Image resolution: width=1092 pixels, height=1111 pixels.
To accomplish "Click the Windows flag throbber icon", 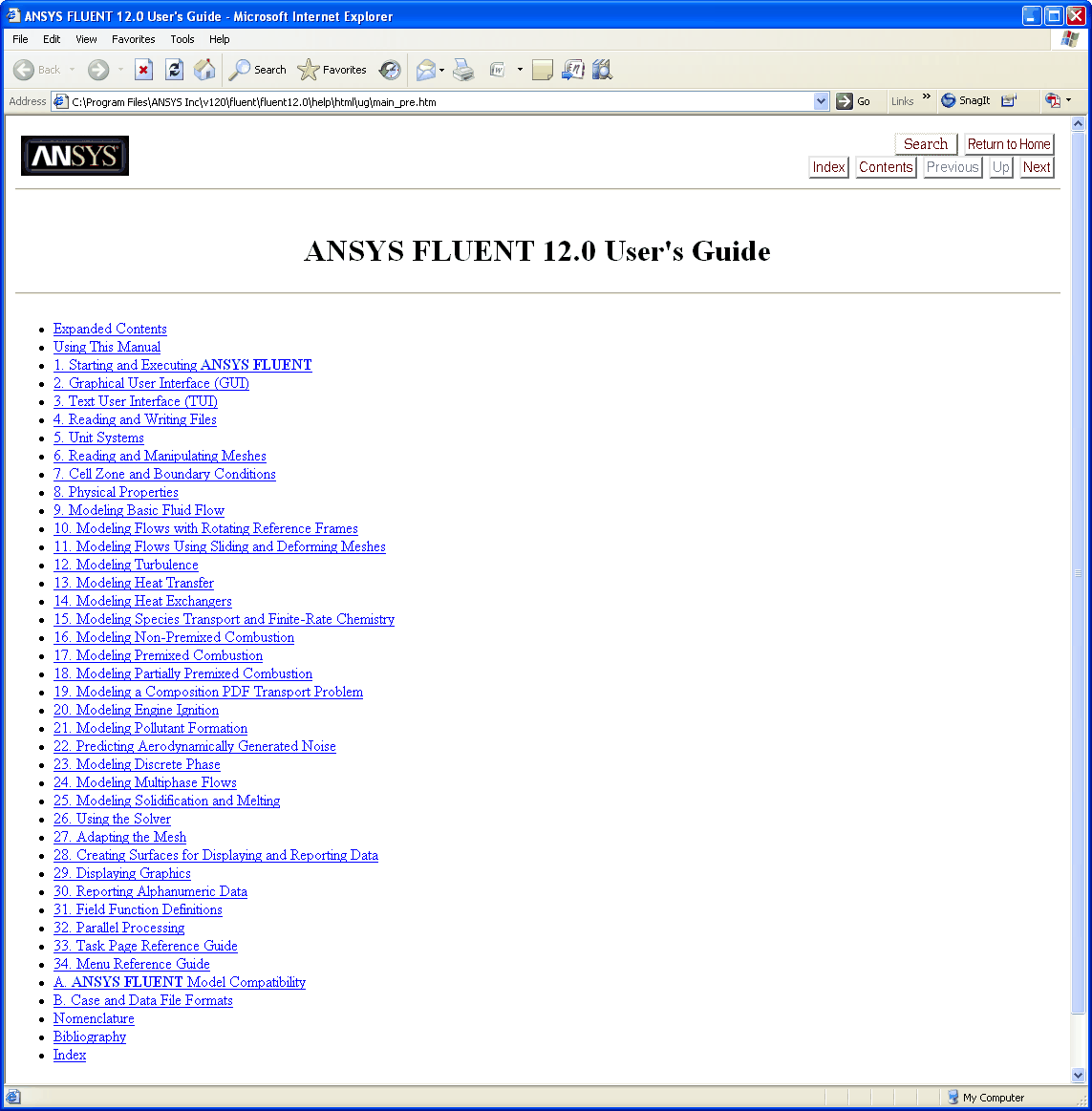I will 1070,39.
